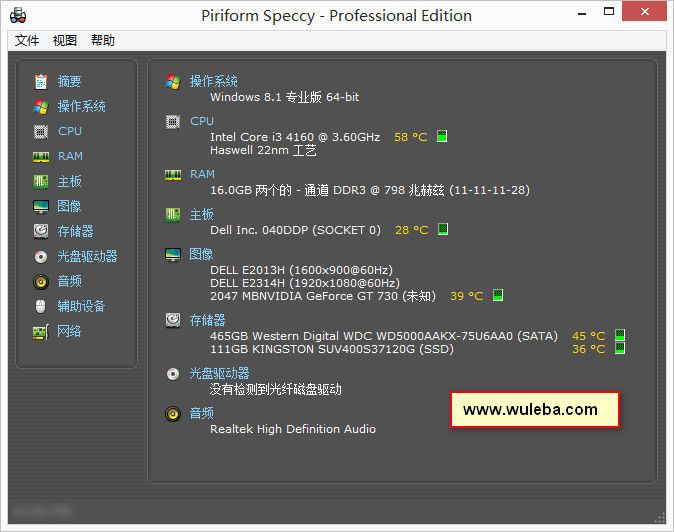Click the 主板 heading in summary panel
The image size is (674, 532).
201,214
